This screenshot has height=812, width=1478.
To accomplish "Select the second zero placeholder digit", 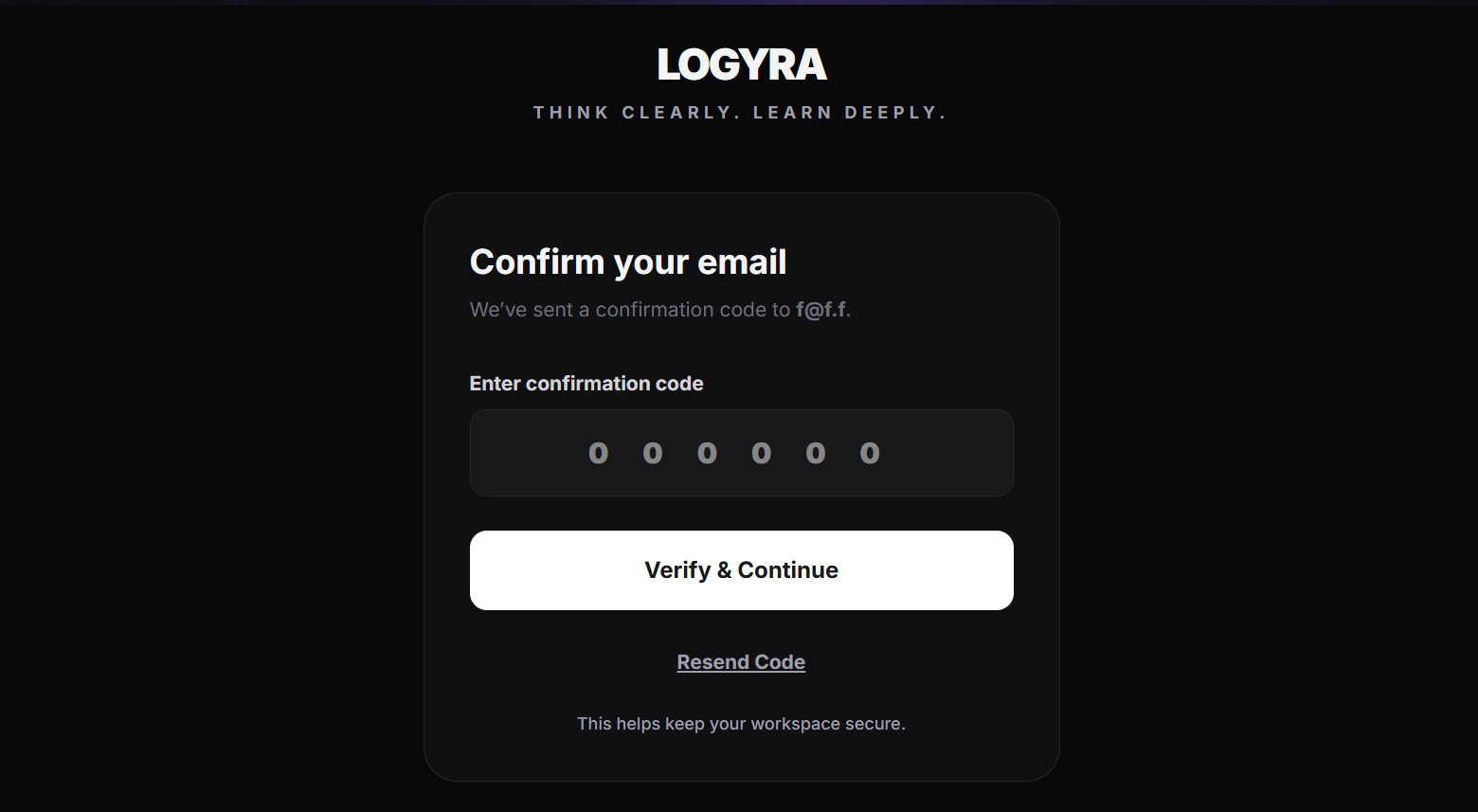I will (x=653, y=453).
